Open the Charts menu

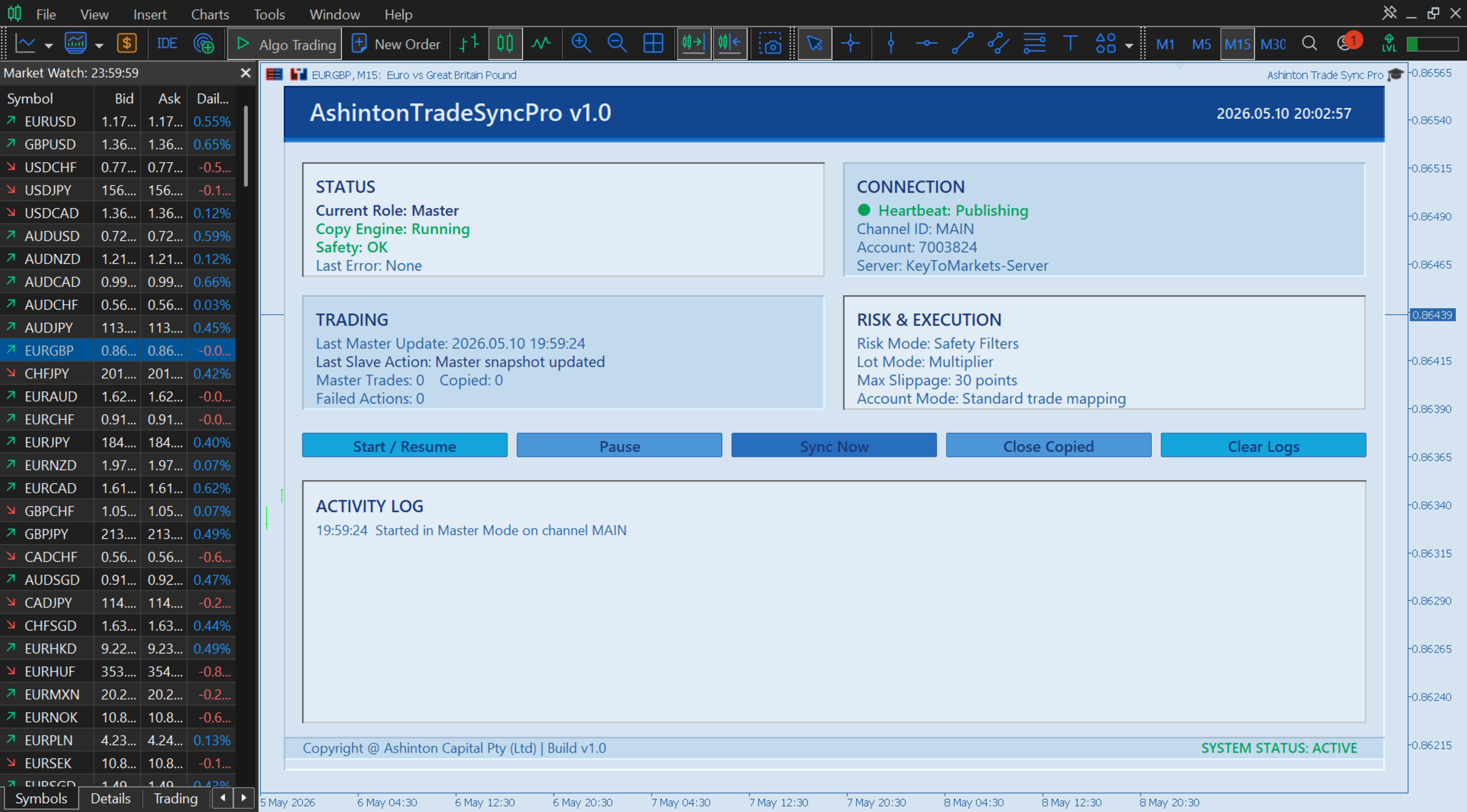[210, 14]
